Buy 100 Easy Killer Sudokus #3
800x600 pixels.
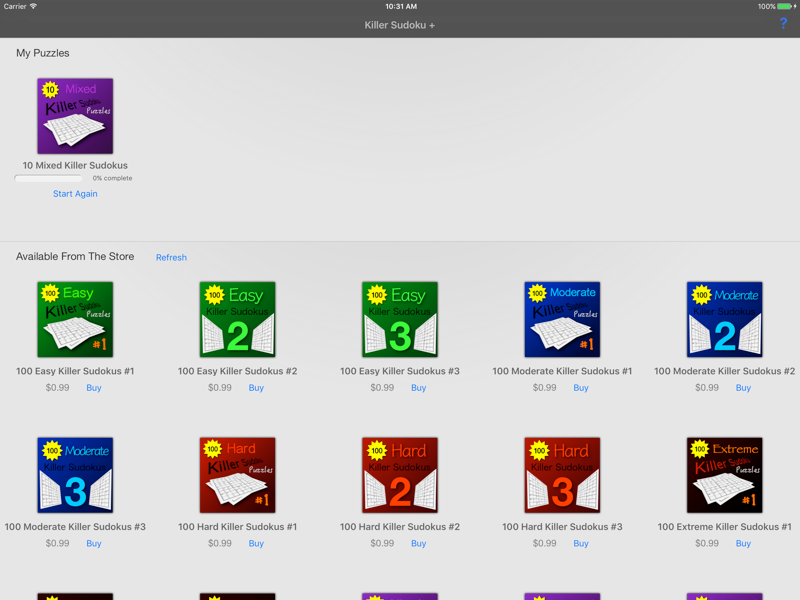click(x=418, y=388)
